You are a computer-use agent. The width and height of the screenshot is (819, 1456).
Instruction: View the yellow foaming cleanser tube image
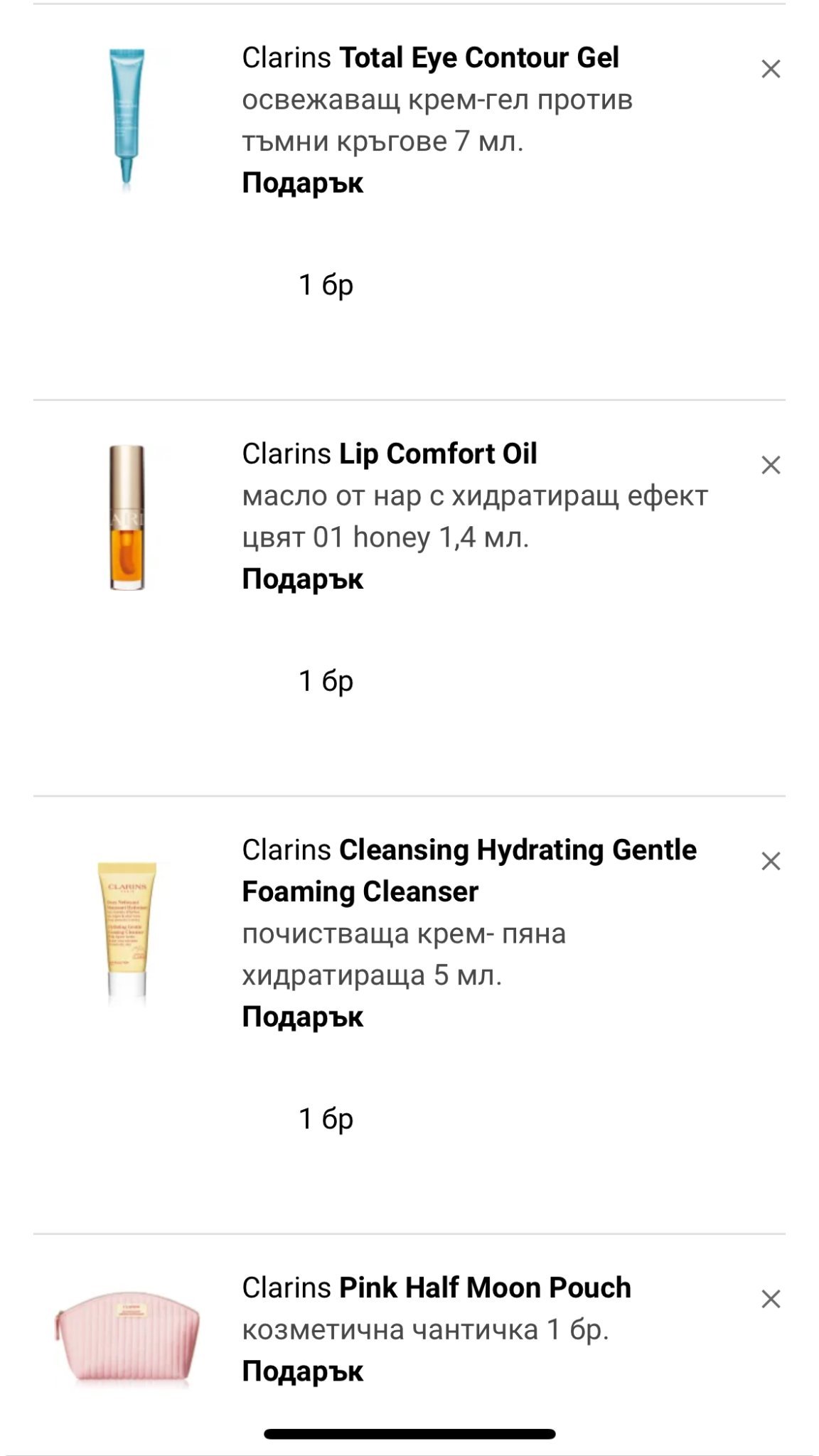click(x=127, y=932)
